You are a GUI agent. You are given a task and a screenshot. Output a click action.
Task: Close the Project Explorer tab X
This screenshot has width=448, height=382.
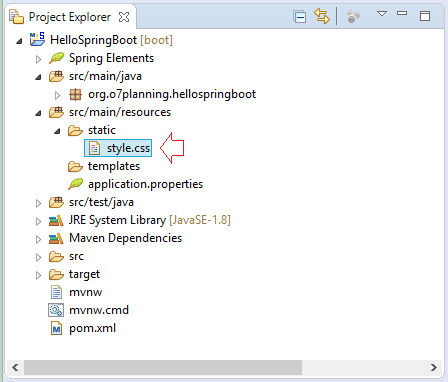pyautogui.click(x=124, y=17)
